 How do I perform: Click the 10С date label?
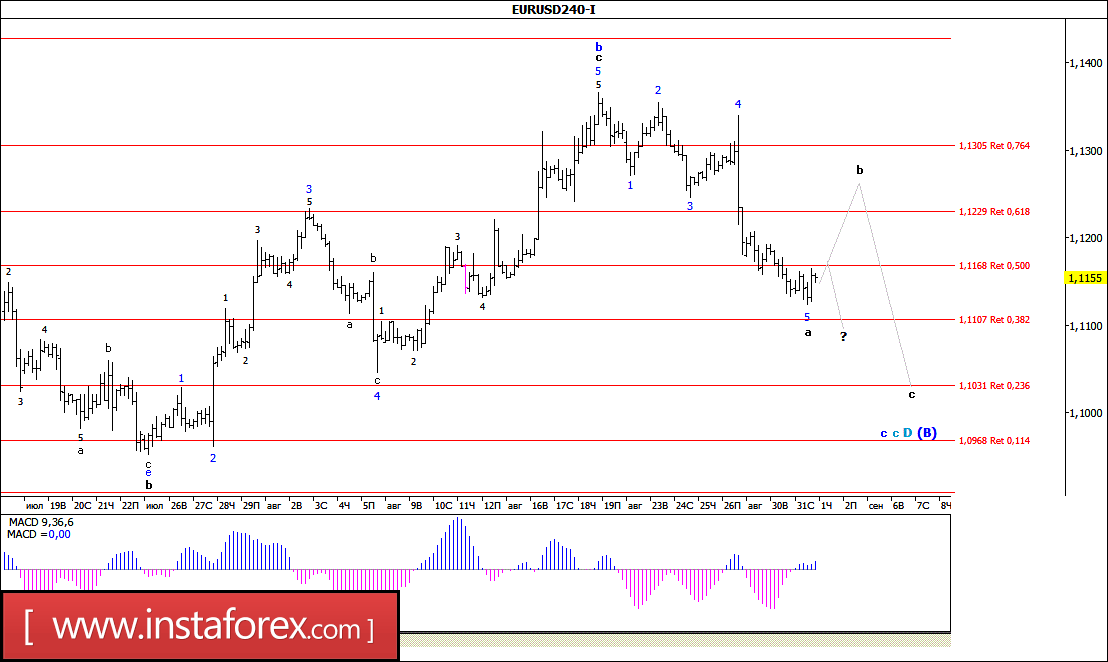click(443, 506)
